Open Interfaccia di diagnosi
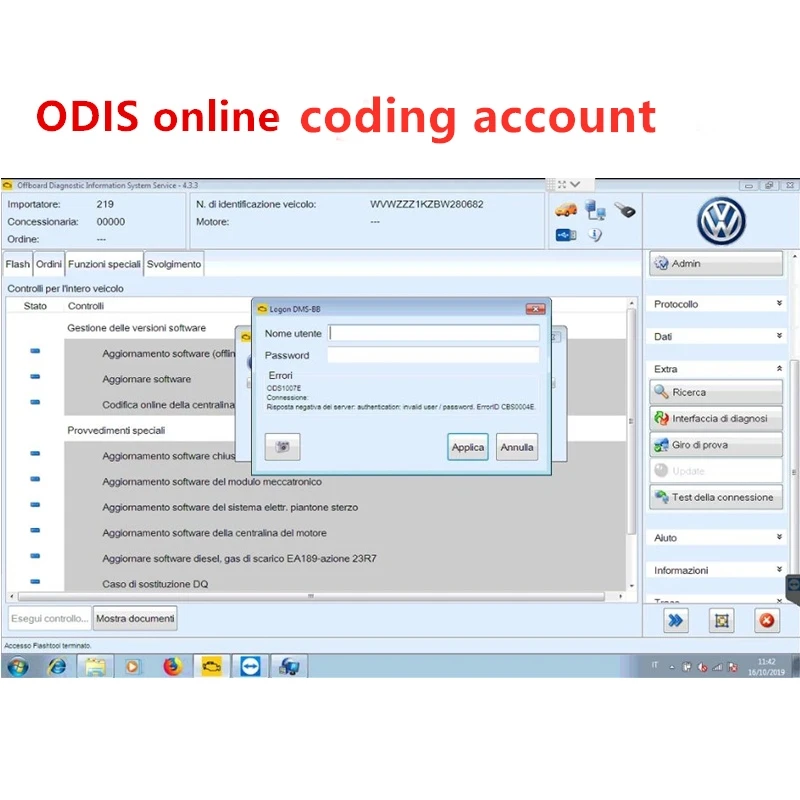 pos(716,418)
